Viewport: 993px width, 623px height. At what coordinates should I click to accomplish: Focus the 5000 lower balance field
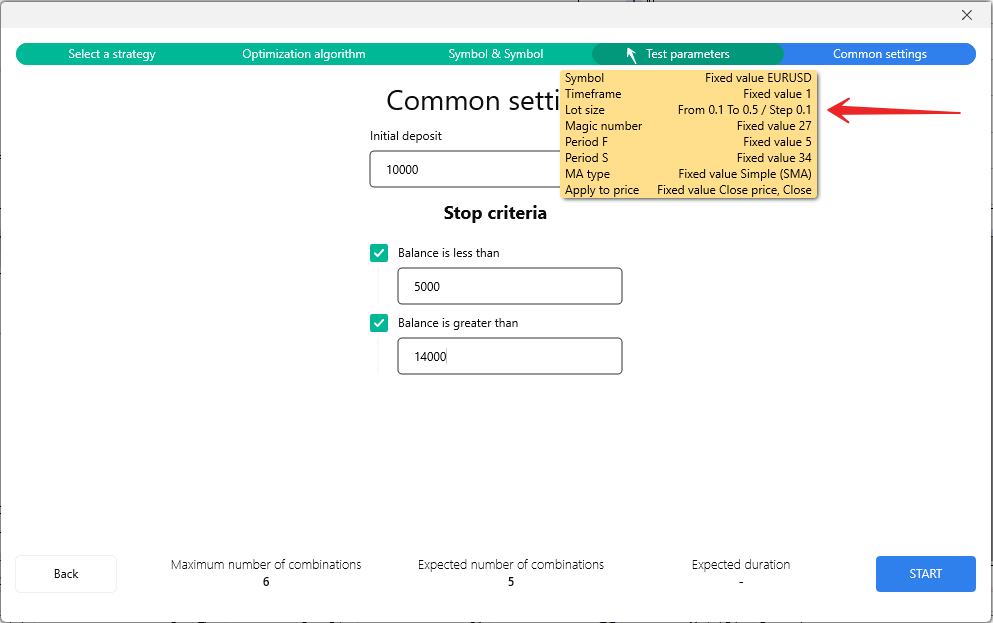[x=509, y=286]
